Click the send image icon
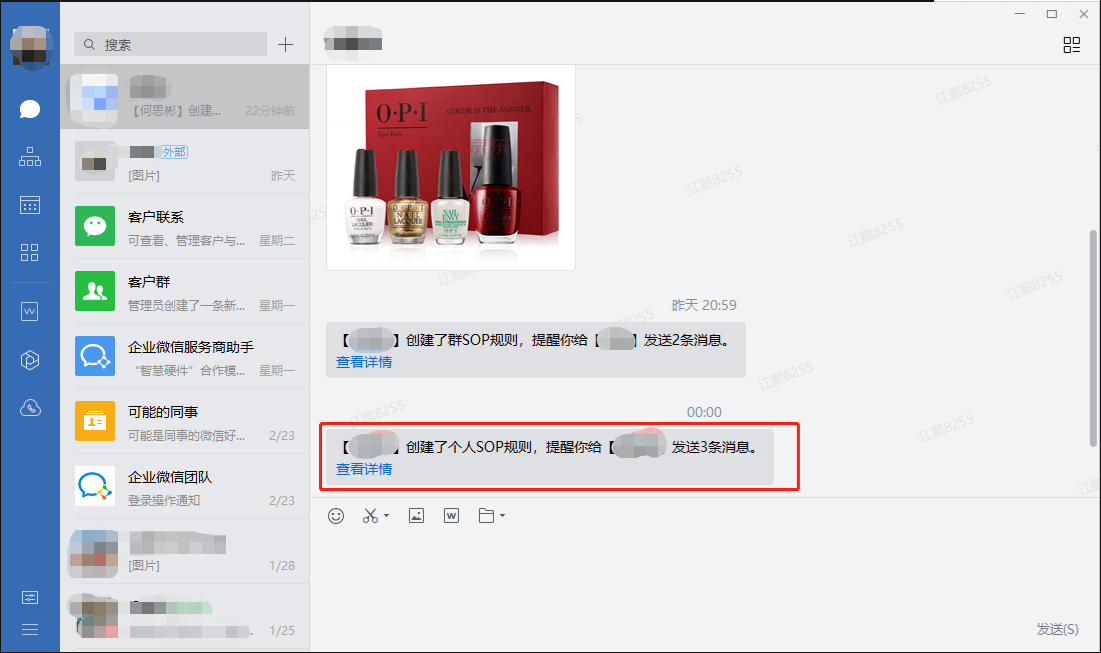This screenshot has width=1101, height=653. click(416, 516)
